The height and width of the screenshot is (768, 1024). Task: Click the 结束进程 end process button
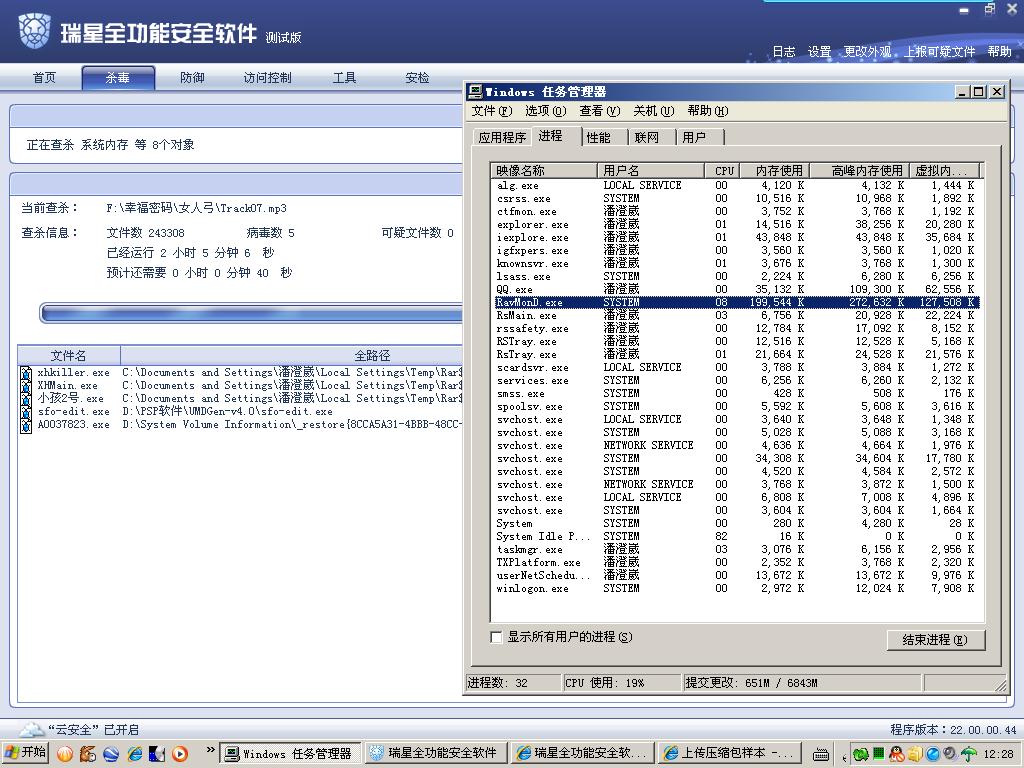click(935, 640)
